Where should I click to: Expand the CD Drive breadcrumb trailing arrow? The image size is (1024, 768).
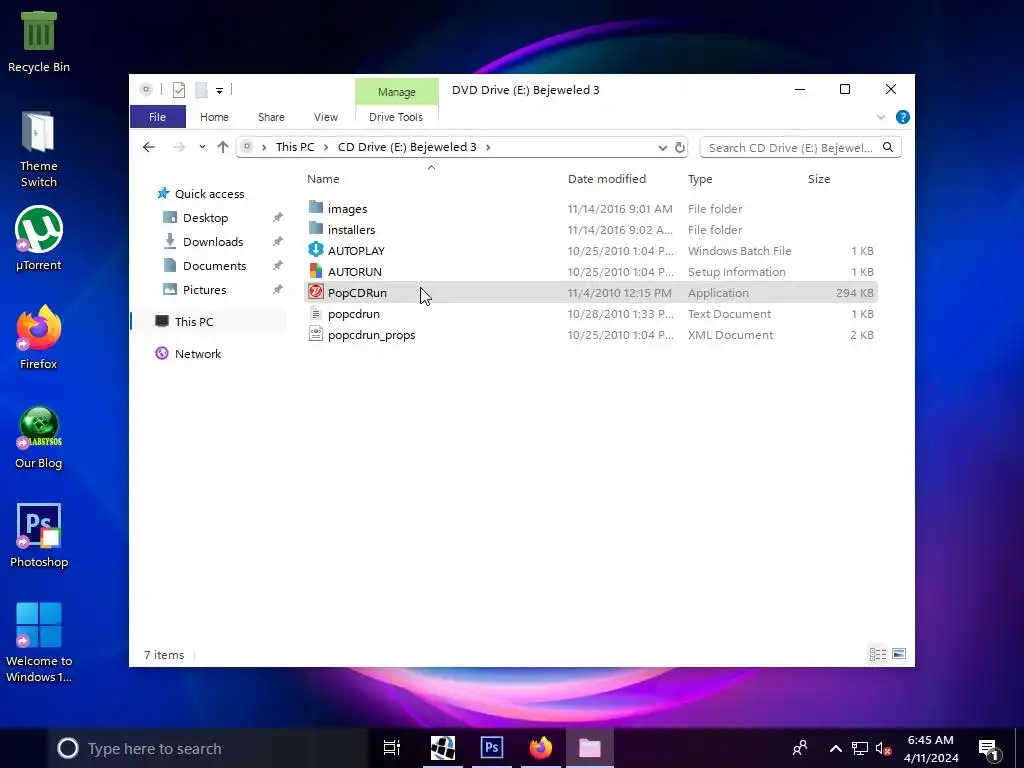click(488, 148)
